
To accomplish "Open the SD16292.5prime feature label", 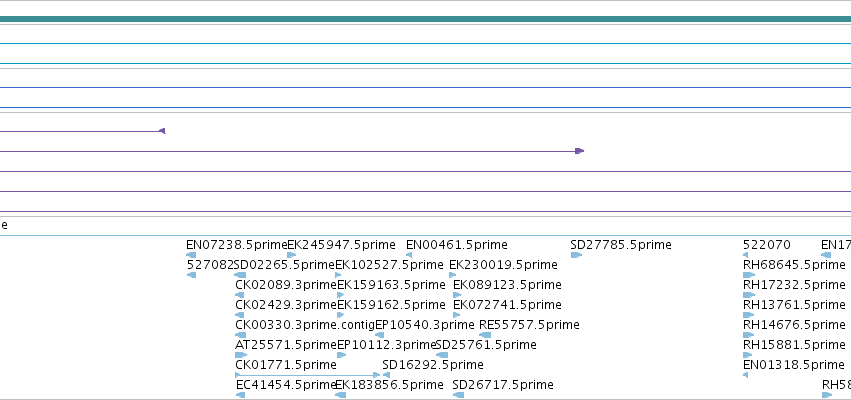I will [433, 365].
